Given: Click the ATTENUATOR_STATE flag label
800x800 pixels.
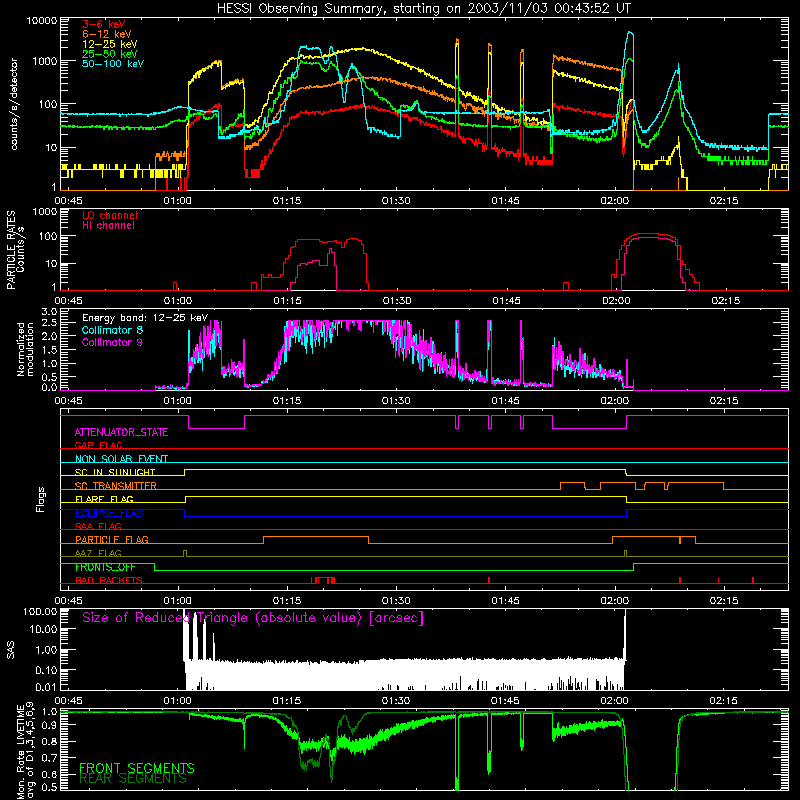Looking at the screenshot, I should [x=121, y=432].
